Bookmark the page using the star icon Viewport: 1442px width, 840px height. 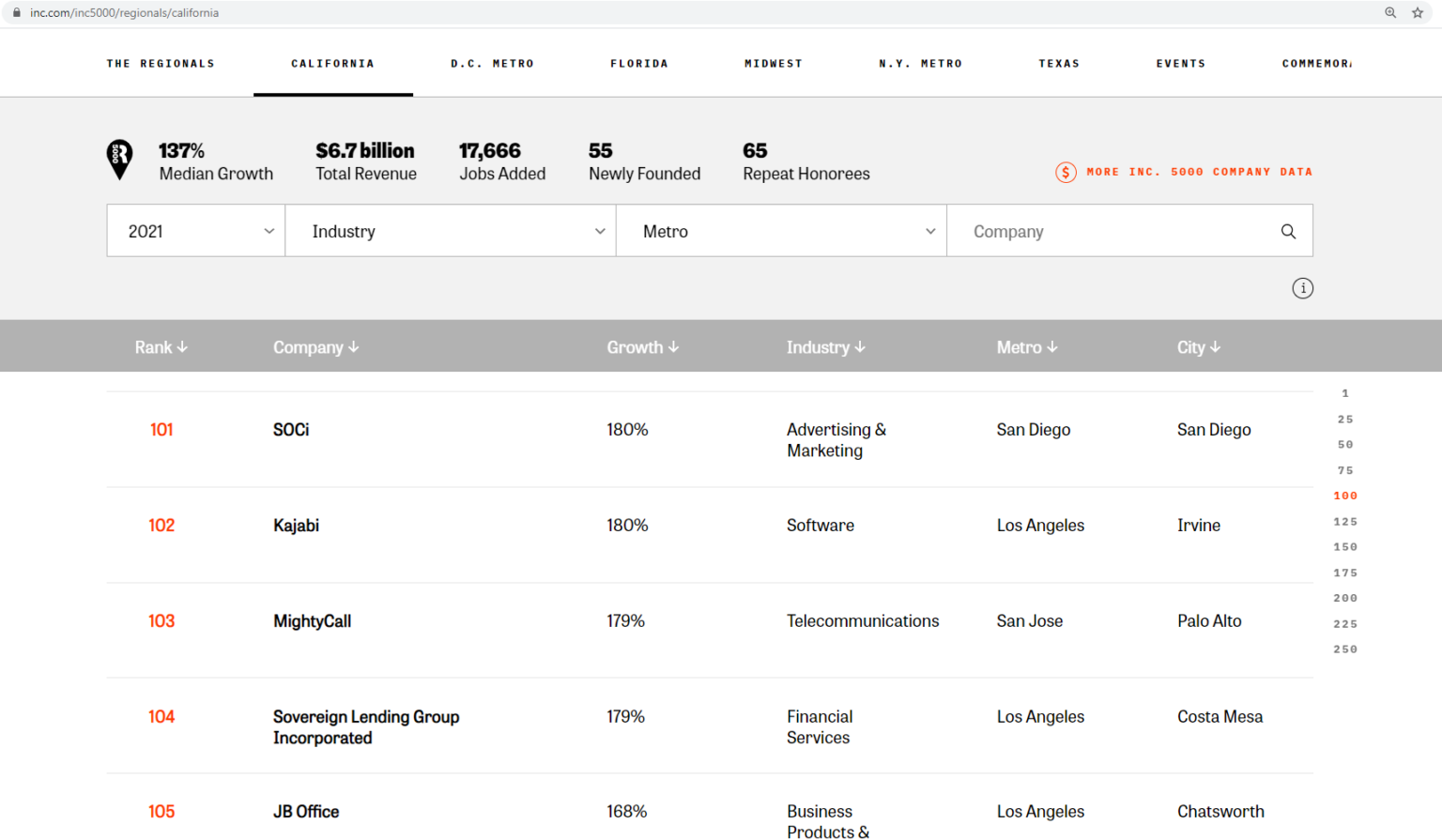click(x=1418, y=13)
